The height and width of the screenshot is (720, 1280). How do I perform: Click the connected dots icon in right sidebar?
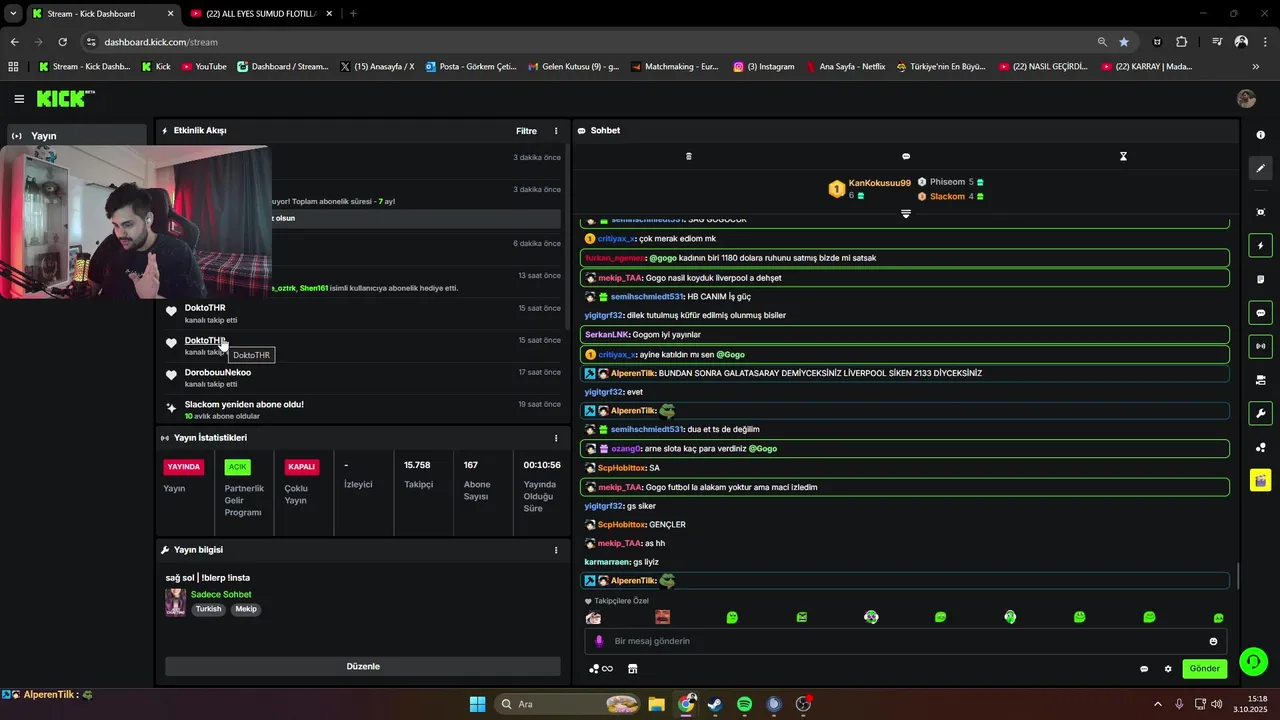point(1260,447)
